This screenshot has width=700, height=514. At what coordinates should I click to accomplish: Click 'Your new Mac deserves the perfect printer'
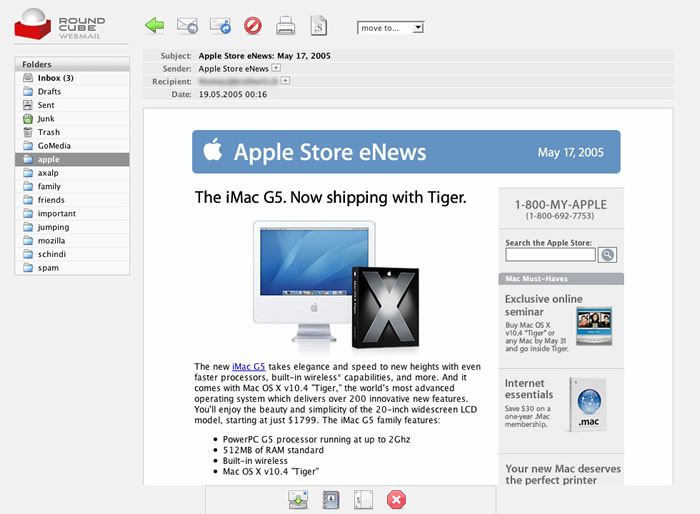[563, 474]
